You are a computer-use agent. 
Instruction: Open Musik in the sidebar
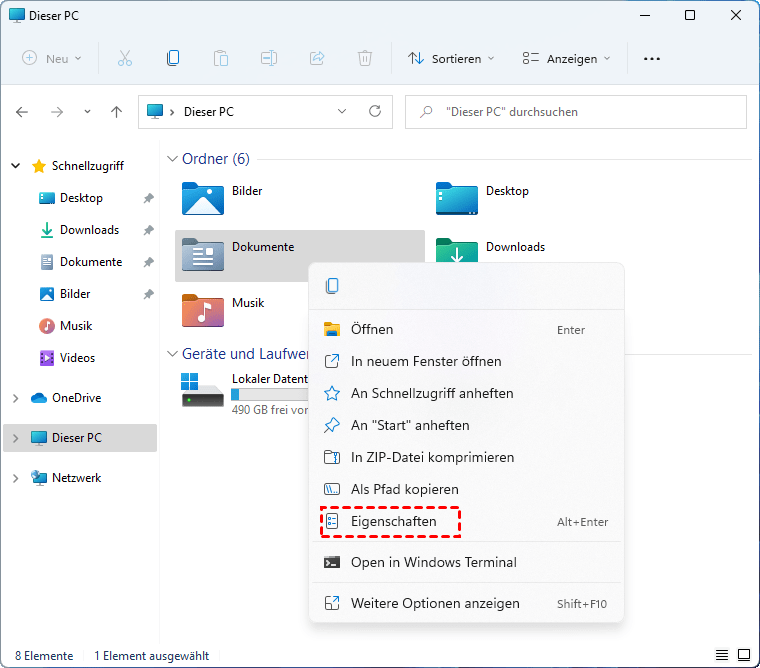76,326
